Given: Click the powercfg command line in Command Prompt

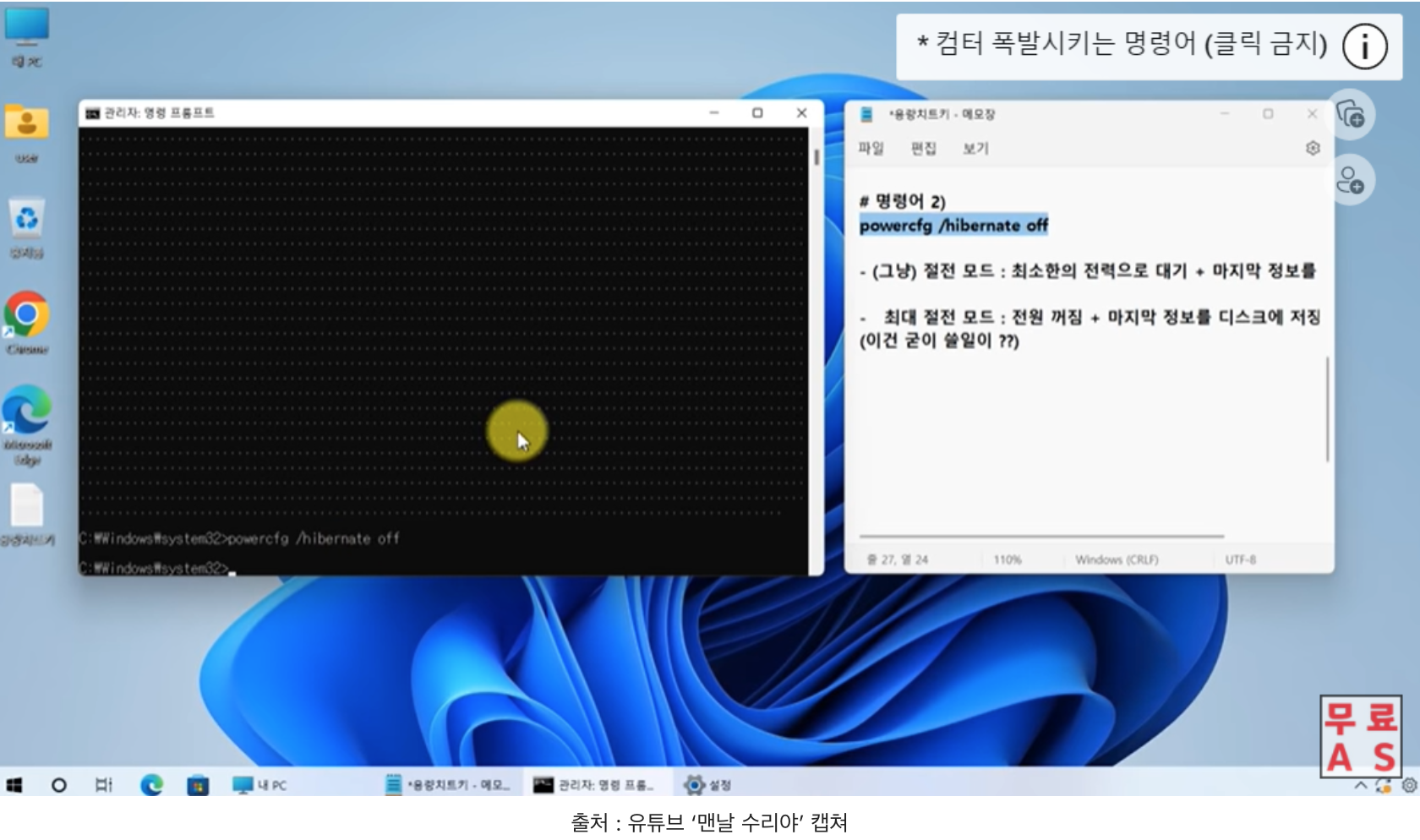Looking at the screenshot, I should 239,538.
